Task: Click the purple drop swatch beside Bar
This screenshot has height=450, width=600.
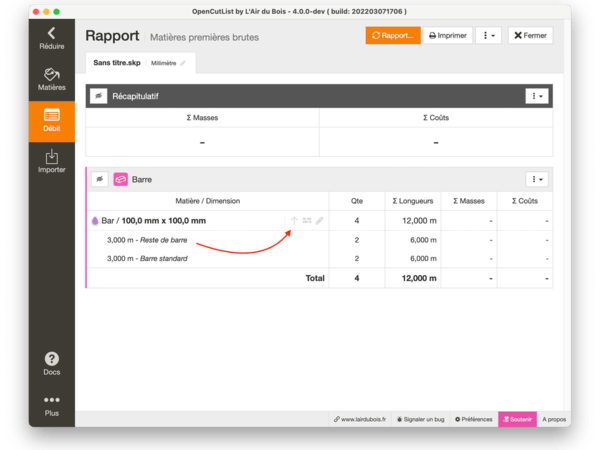Action: pyautogui.click(x=95, y=221)
